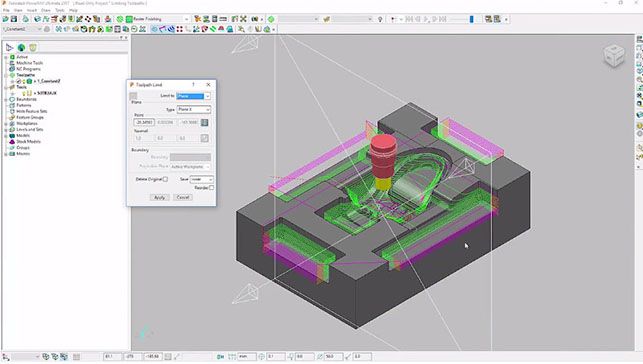Screen dimensions: 643x364
Task: Expand the Models tree node
Action: (x=6, y=136)
